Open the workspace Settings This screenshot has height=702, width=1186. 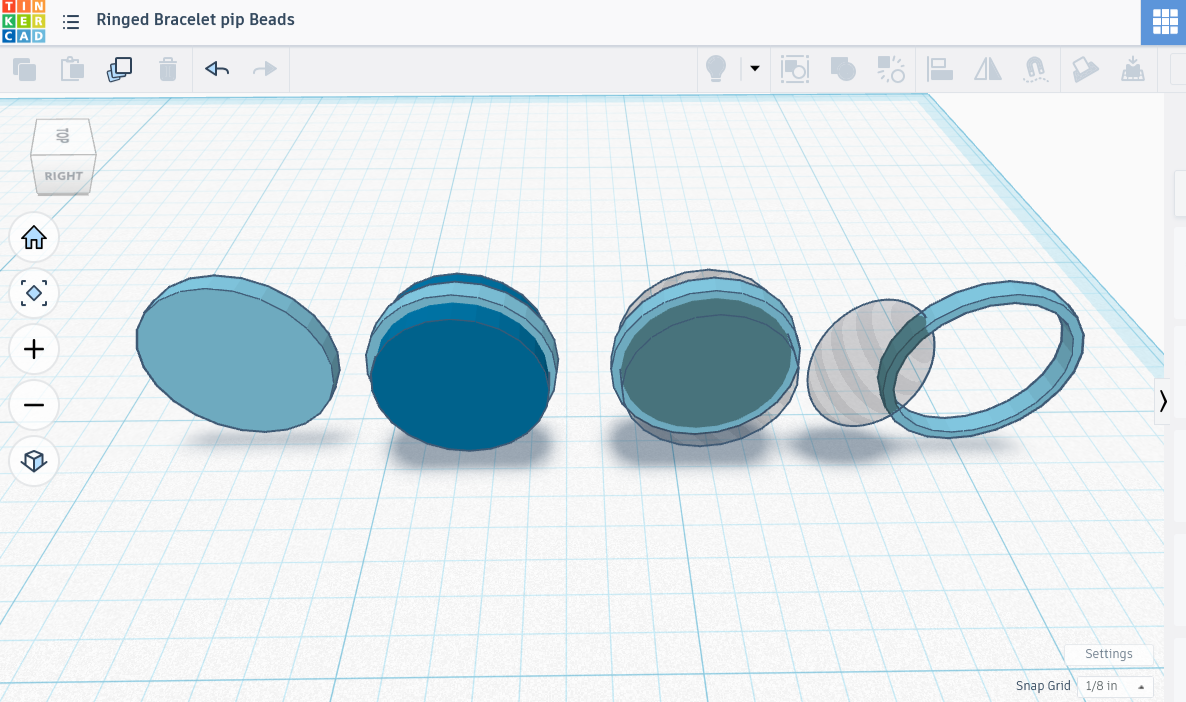click(1108, 654)
